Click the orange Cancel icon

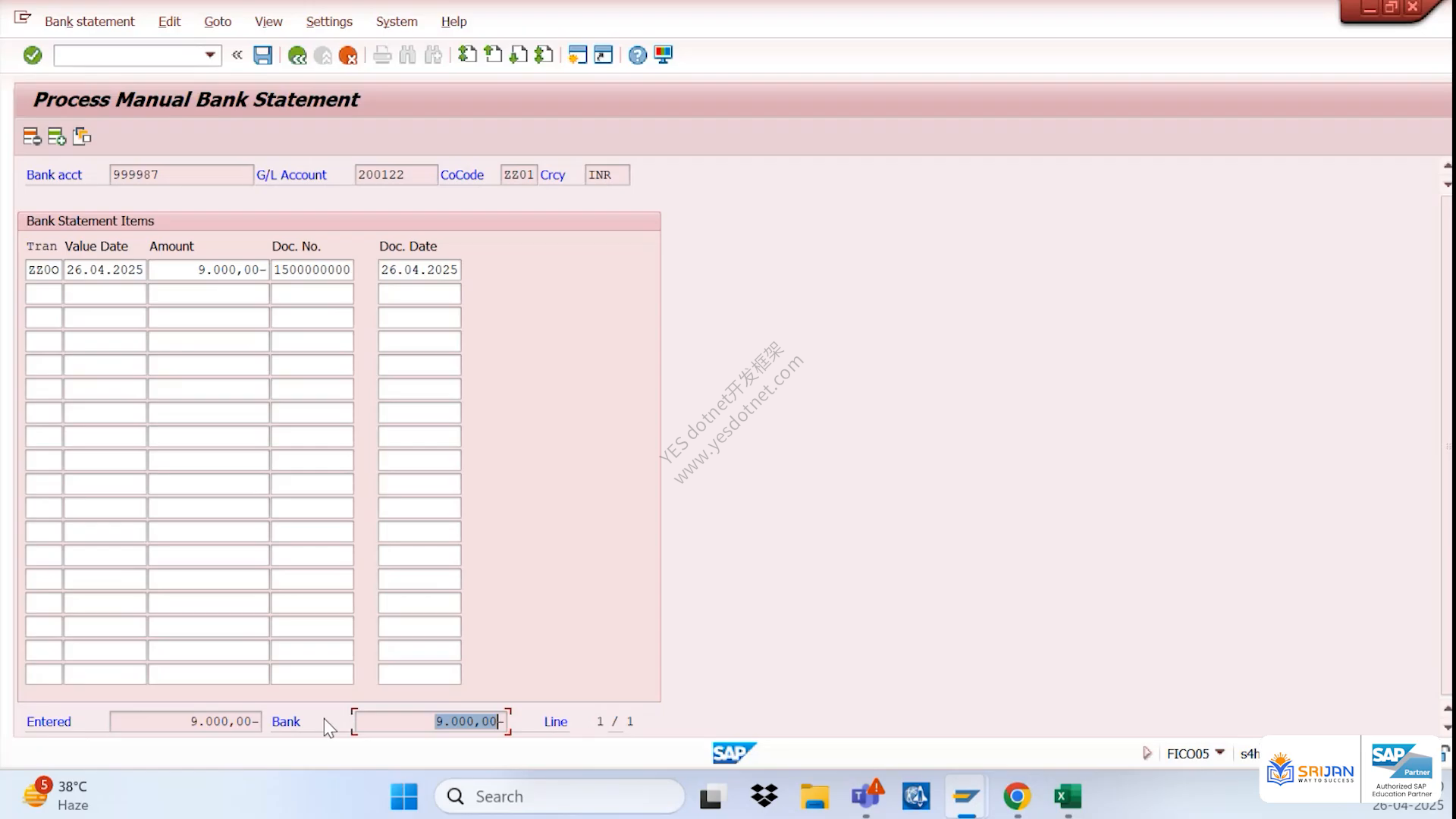coord(348,55)
